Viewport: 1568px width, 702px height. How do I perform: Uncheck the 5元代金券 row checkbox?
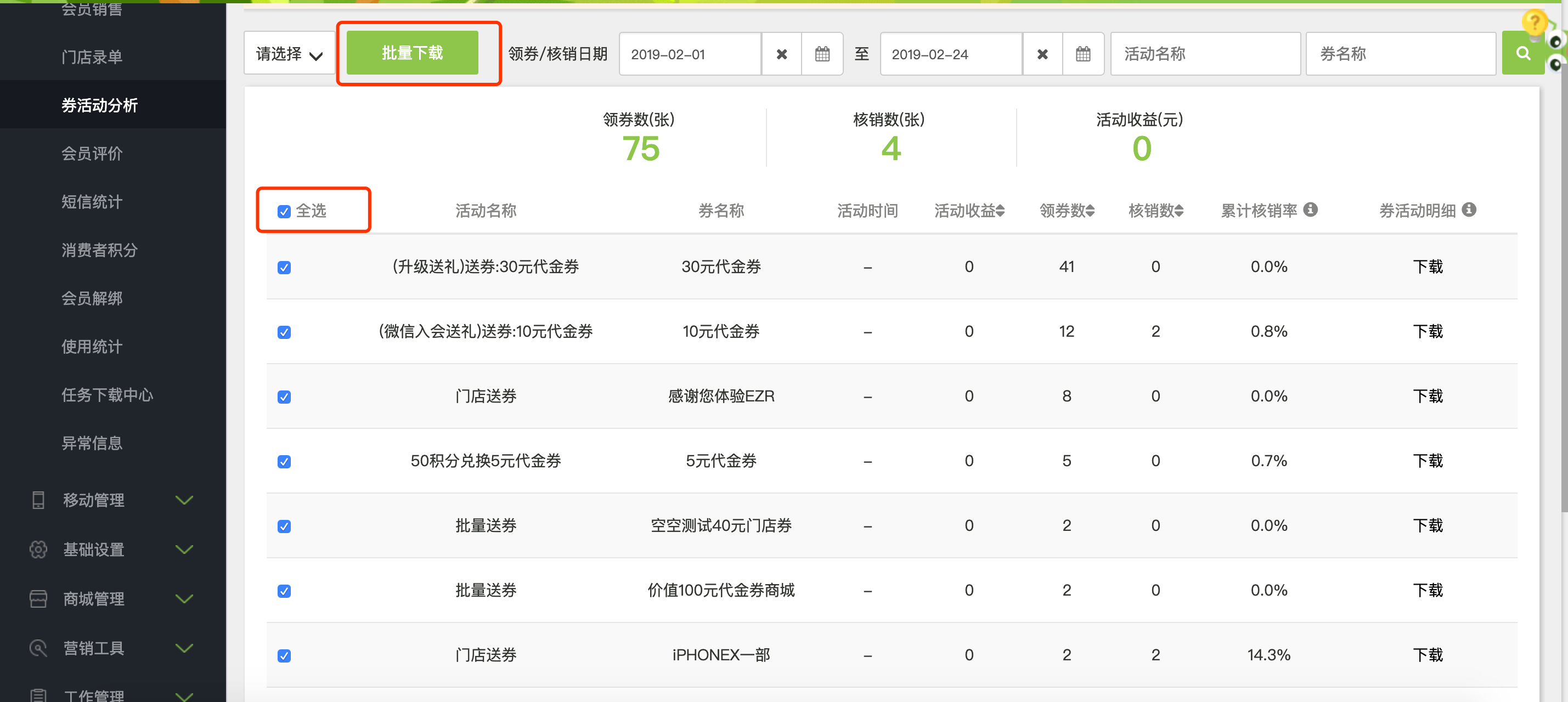(284, 462)
